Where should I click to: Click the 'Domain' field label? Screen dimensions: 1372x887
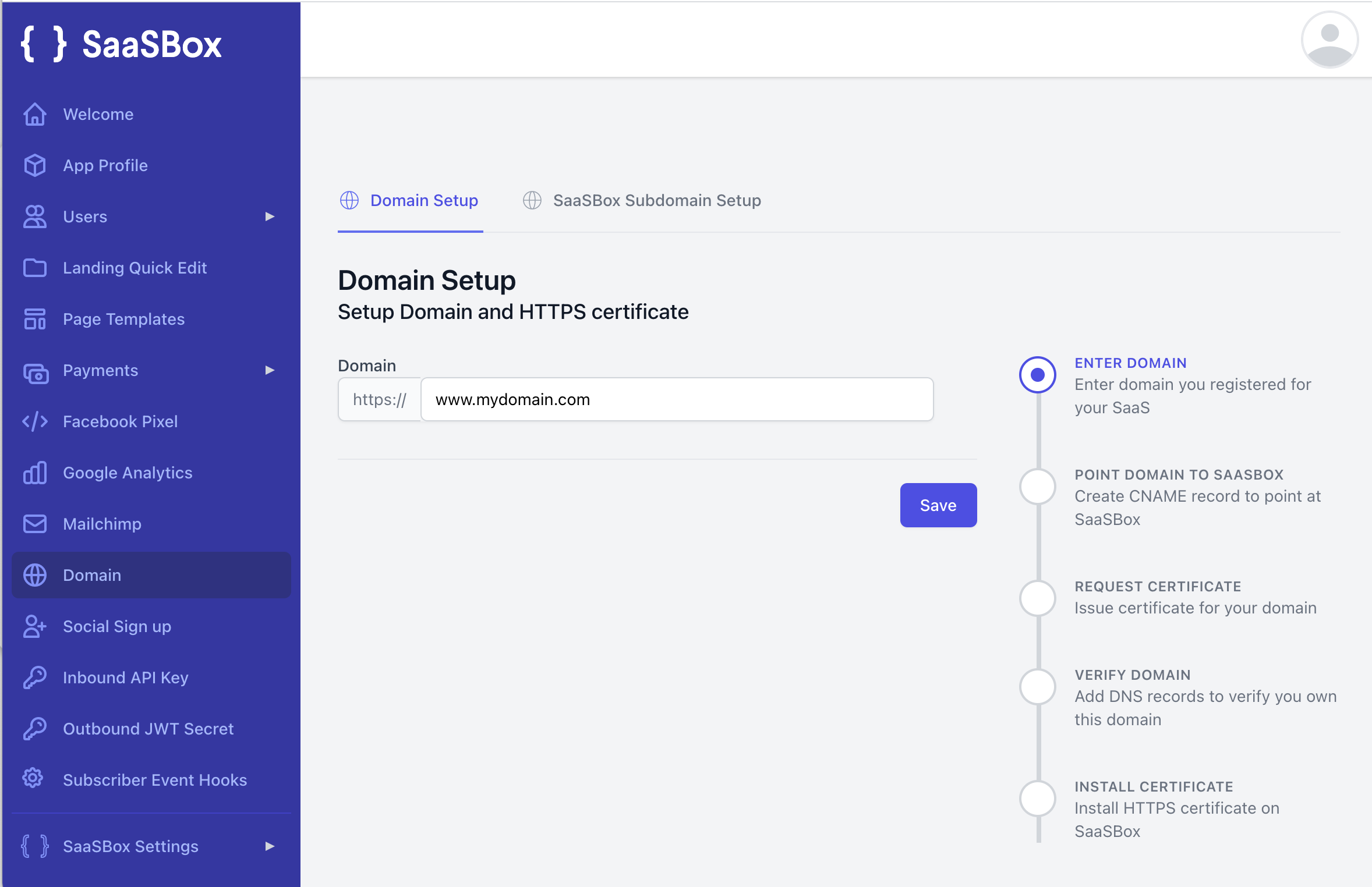pos(367,366)
